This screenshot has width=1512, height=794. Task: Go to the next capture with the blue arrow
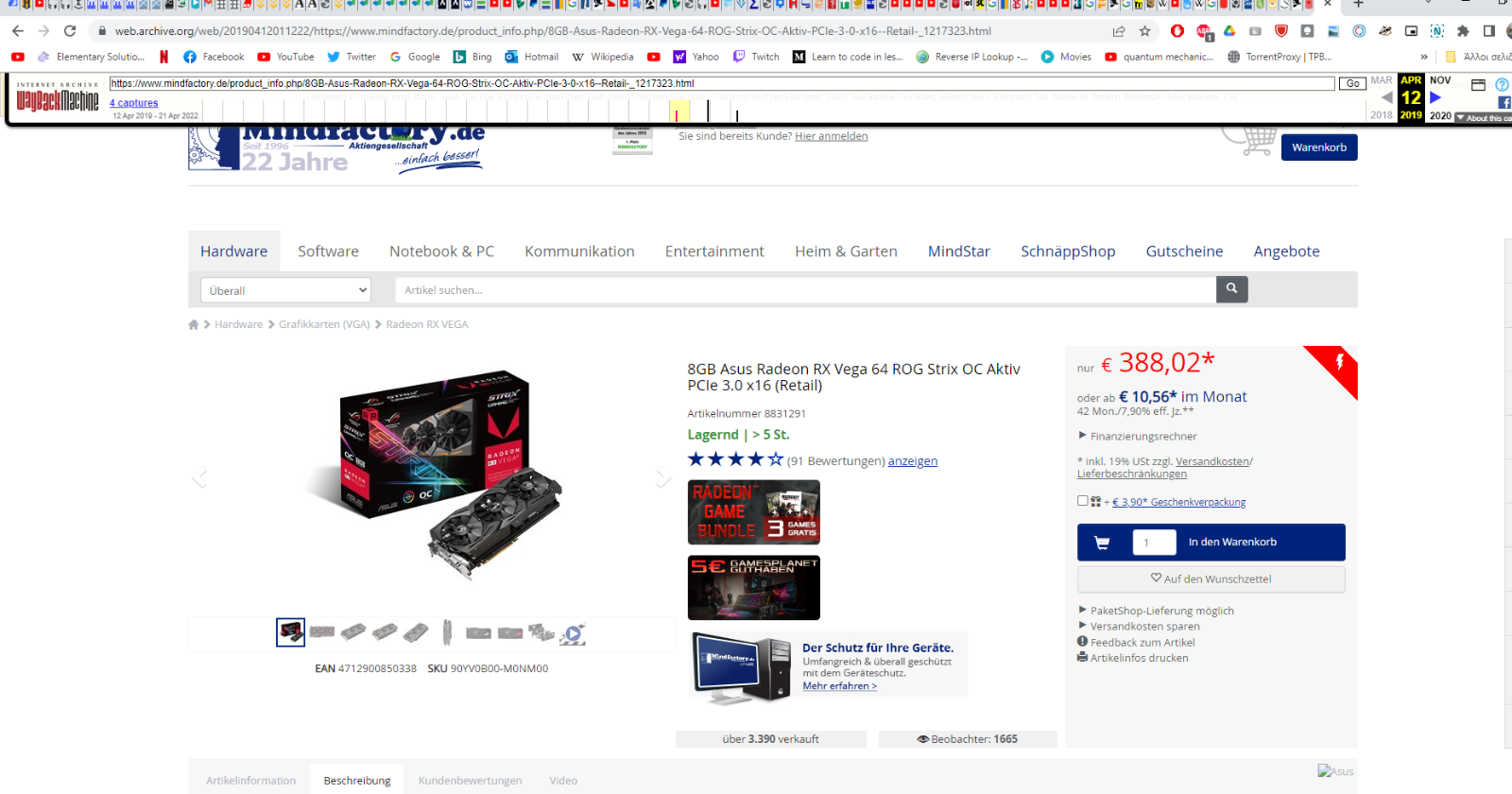[1435, 97]
